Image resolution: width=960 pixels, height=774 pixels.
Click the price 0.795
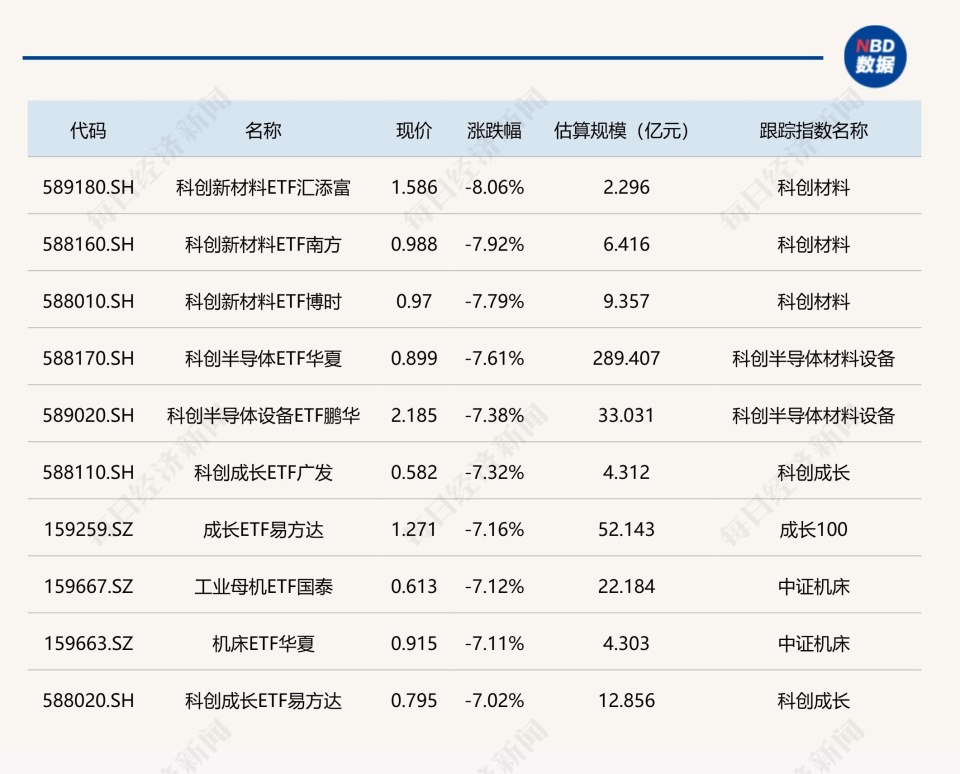coord(414,700)
